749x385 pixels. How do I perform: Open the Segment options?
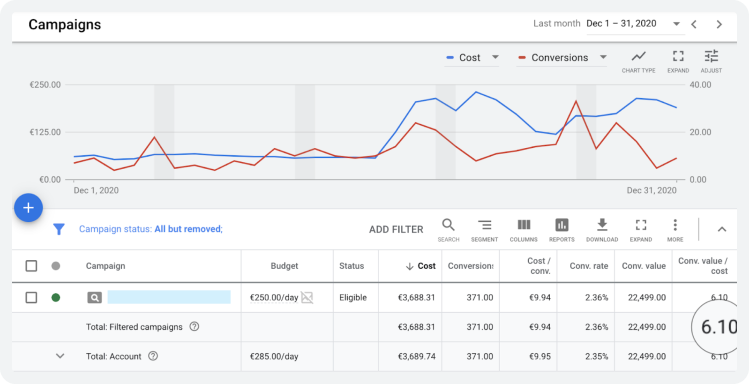click(484, 230)
